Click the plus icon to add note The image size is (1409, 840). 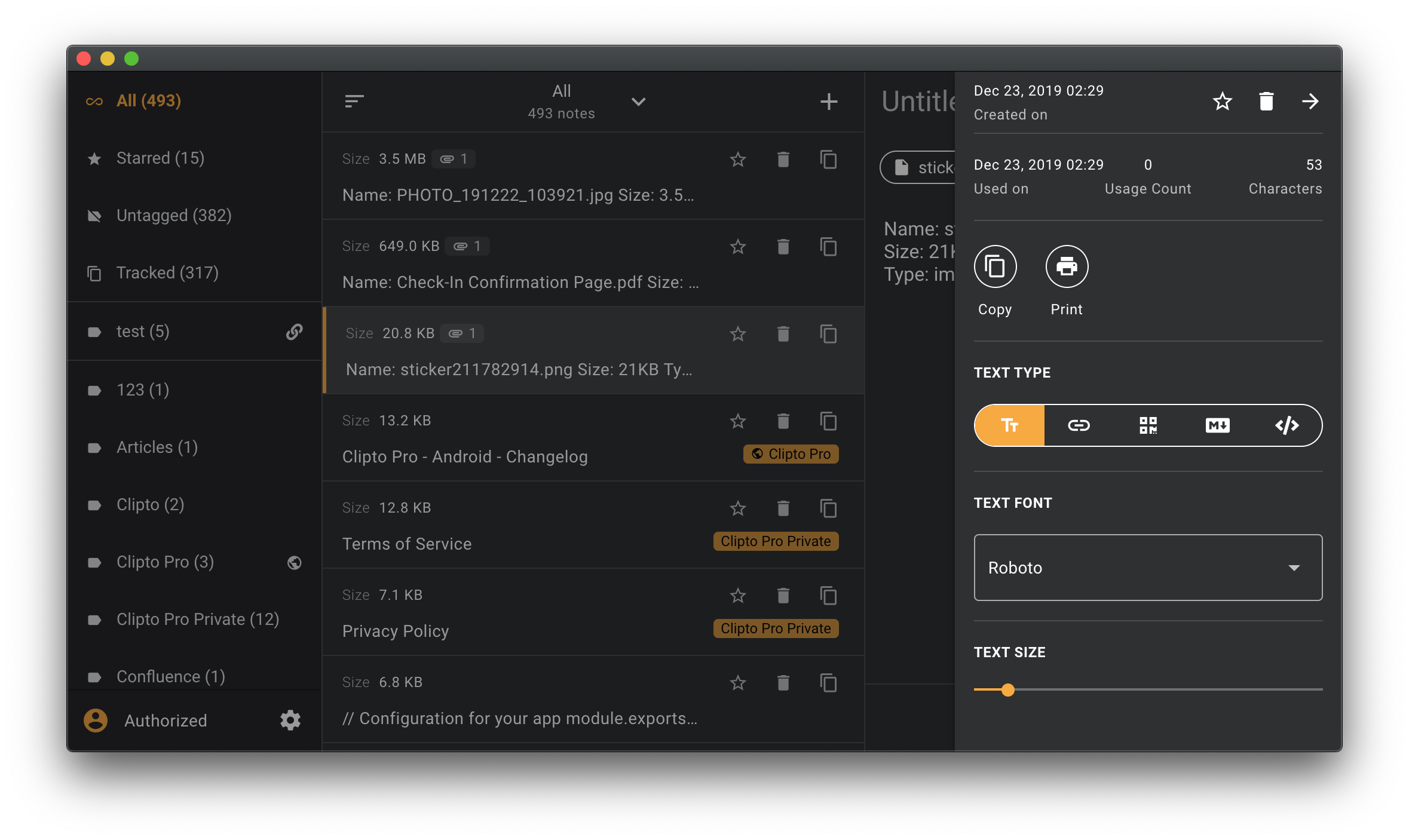pyautogui.click(x=828, y=102)
